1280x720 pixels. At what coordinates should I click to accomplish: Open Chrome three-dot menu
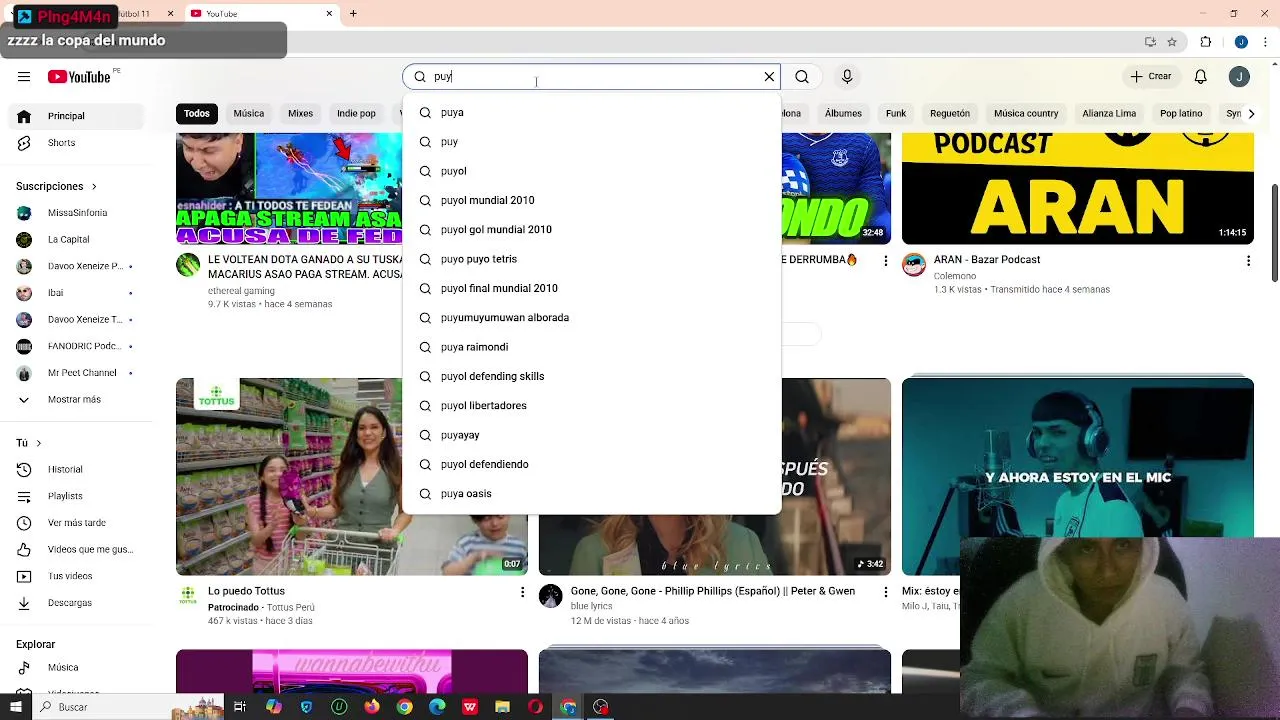1267,42
